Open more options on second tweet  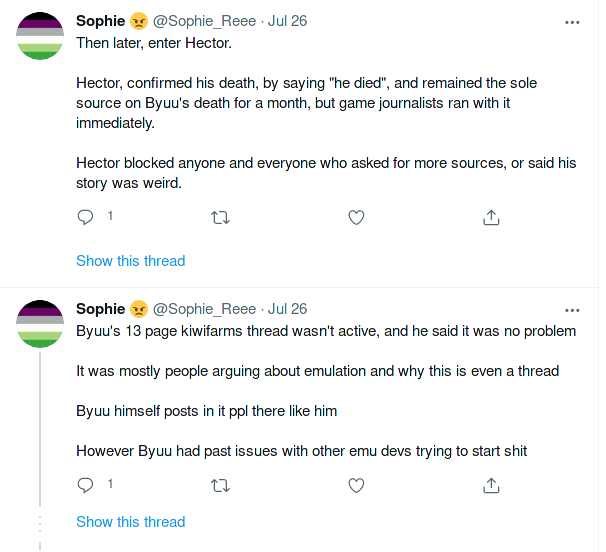(572, 310)
